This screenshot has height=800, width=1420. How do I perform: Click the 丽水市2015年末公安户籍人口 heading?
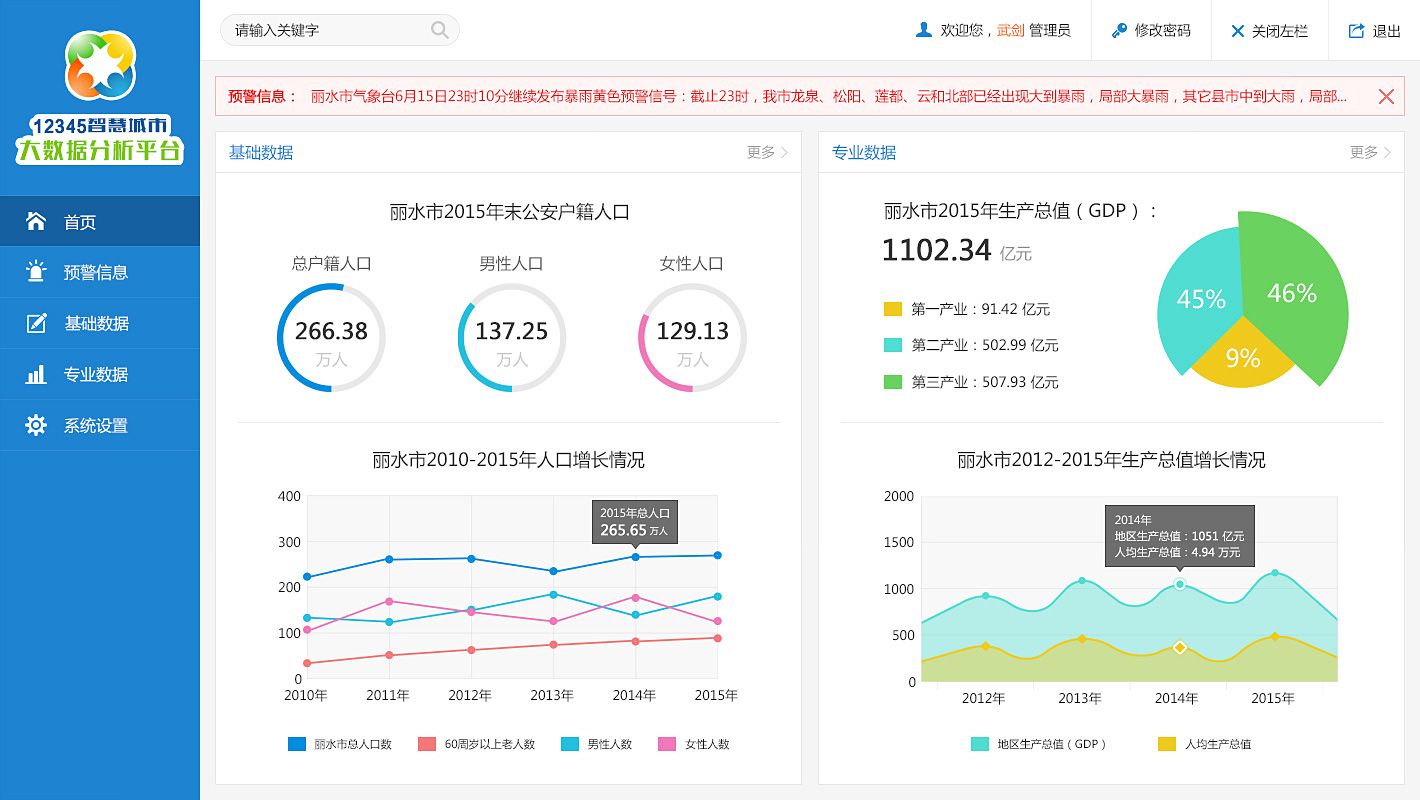pyautogui.click(x=509, y=212)
